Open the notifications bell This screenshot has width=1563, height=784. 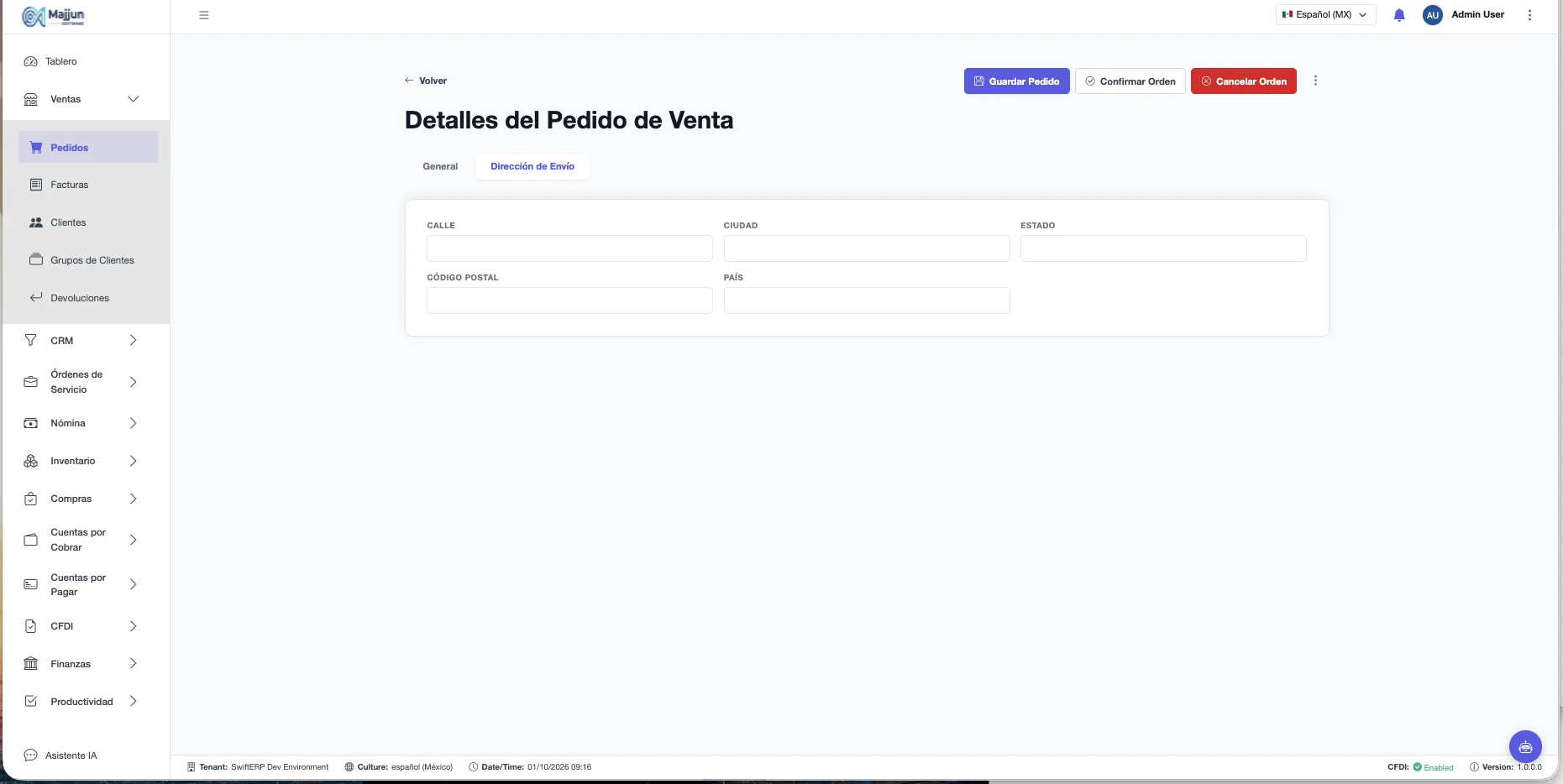point(1399,15)
